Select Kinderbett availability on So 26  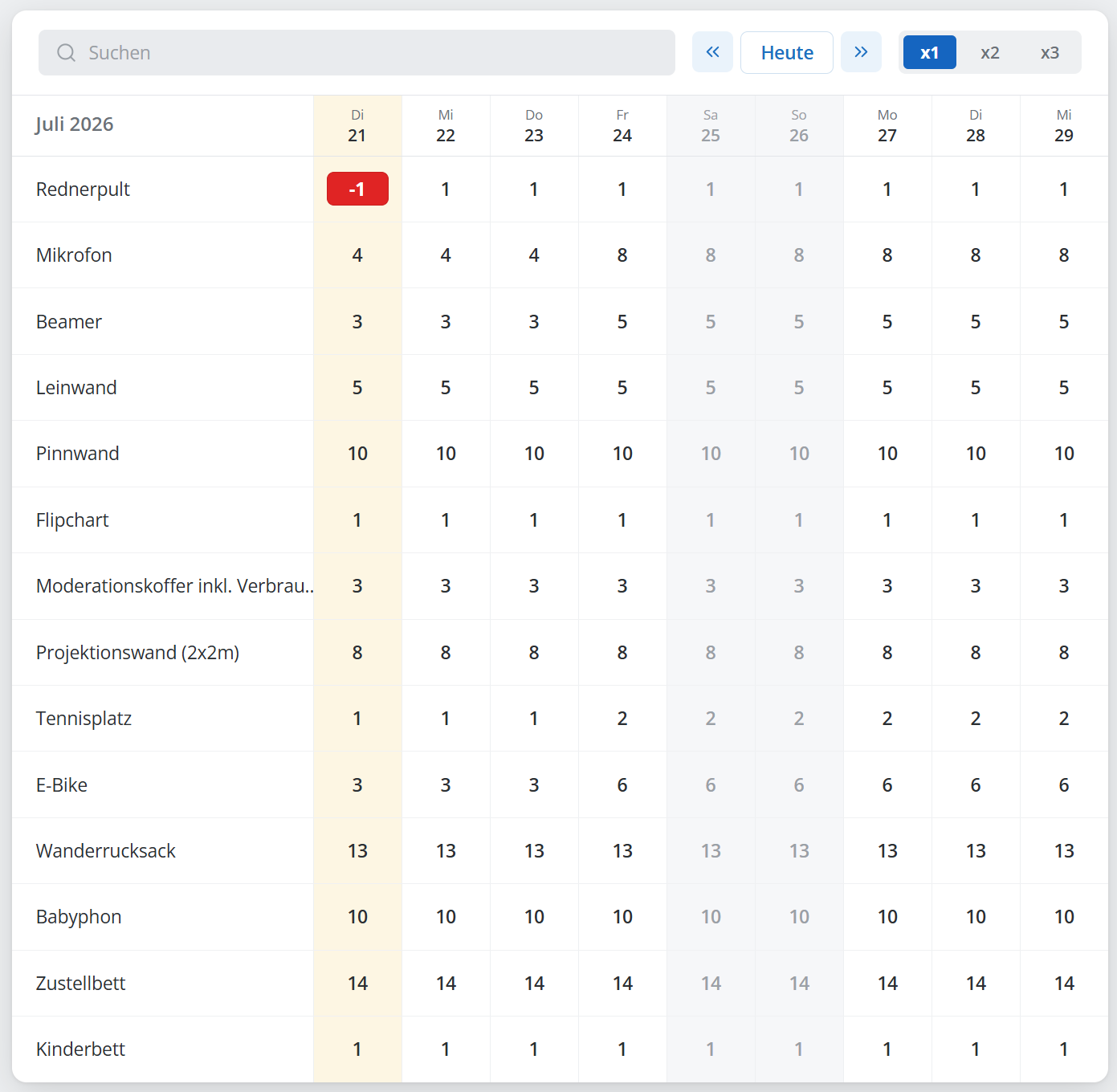799,1049
